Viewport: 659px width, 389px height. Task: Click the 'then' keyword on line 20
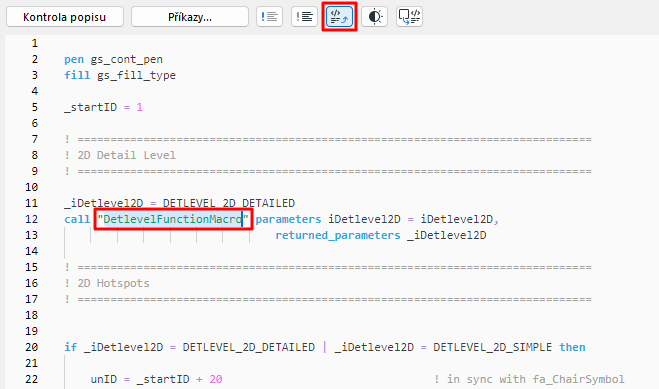[572, 347]
